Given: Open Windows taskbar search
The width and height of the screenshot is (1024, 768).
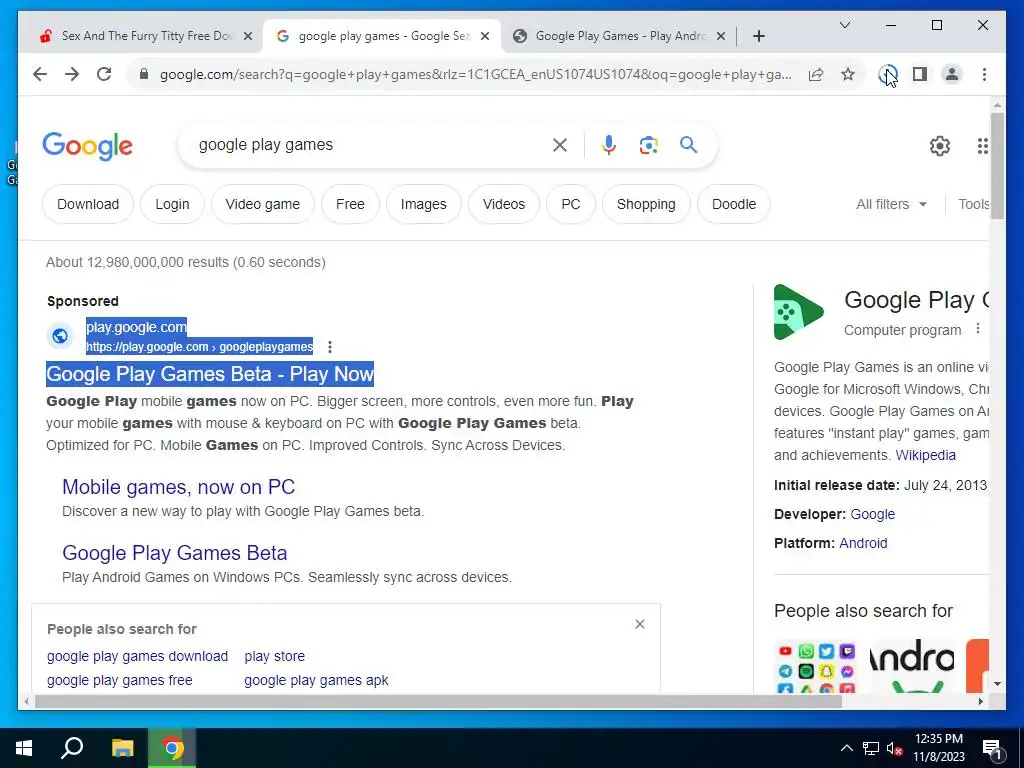Looking at the screenshot, I should [x=72, y=748].
